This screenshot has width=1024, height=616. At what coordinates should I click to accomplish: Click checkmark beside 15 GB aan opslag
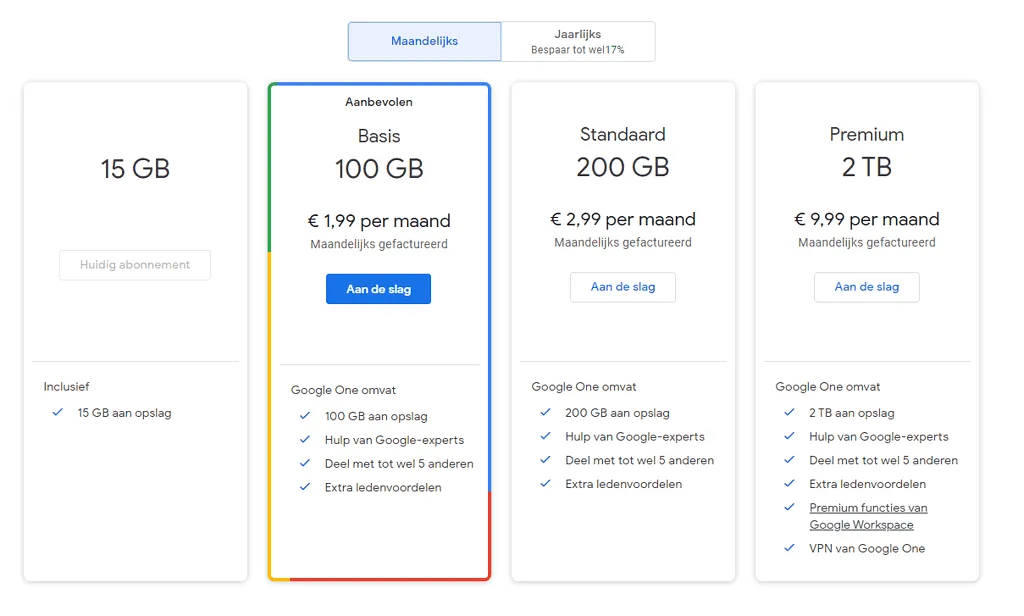58,413
